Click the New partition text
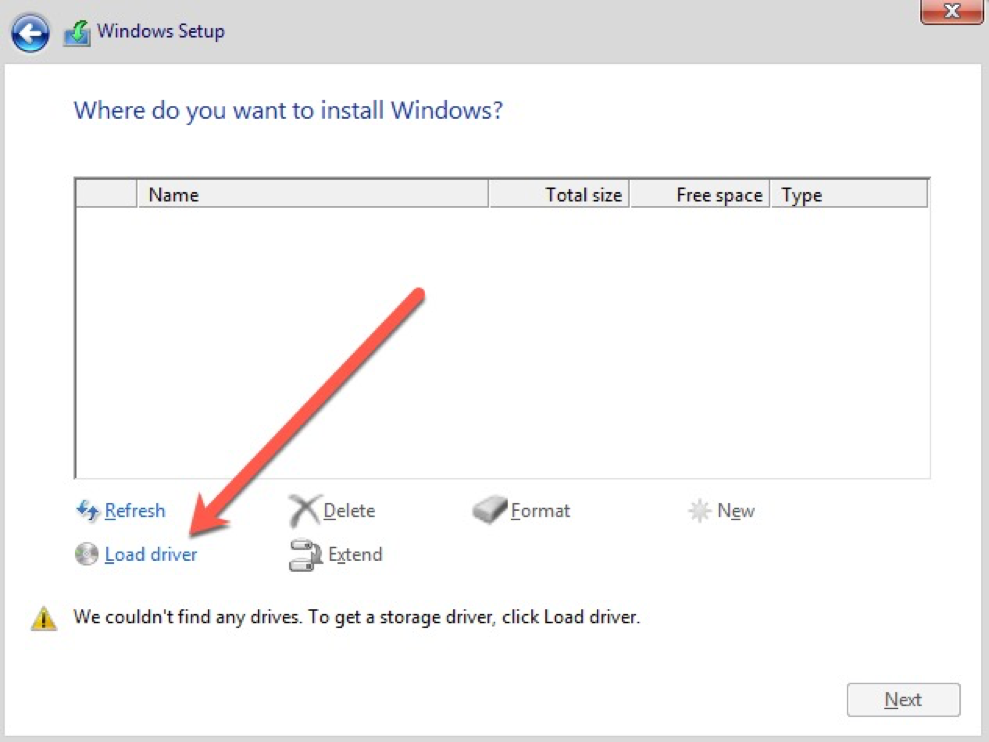 (736, 510)
